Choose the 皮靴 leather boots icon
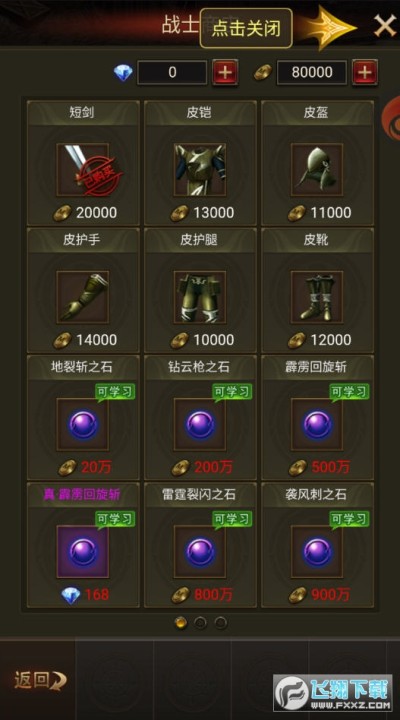Image resolution: width=400 pixels, height=720 pixels. tap(317, 297)
